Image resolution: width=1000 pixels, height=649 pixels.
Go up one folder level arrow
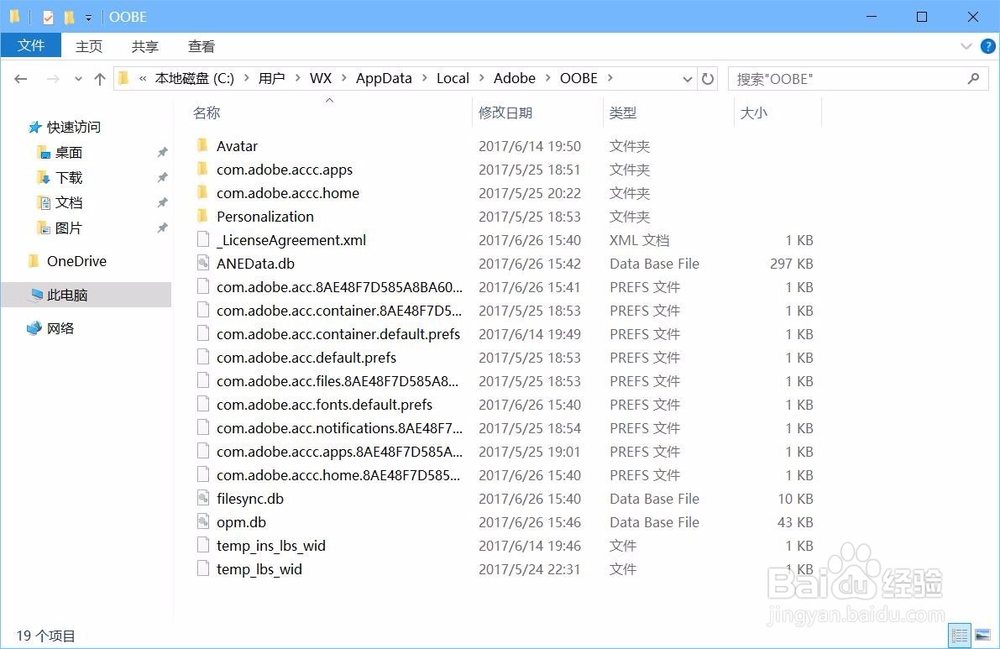pos(99,79)
